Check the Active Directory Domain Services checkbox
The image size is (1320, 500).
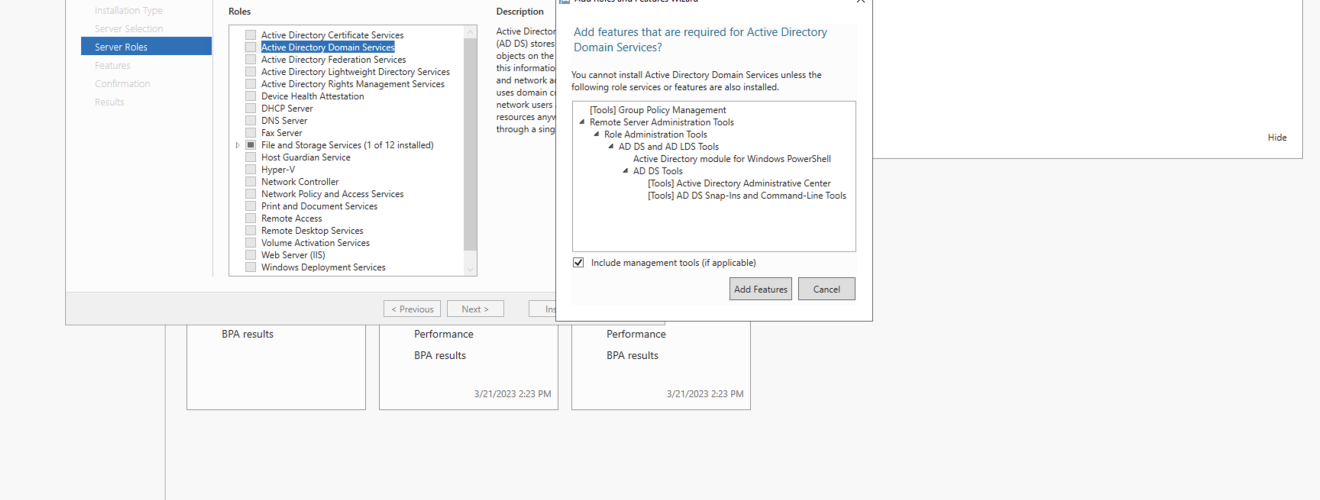click(x=251, y=47)
